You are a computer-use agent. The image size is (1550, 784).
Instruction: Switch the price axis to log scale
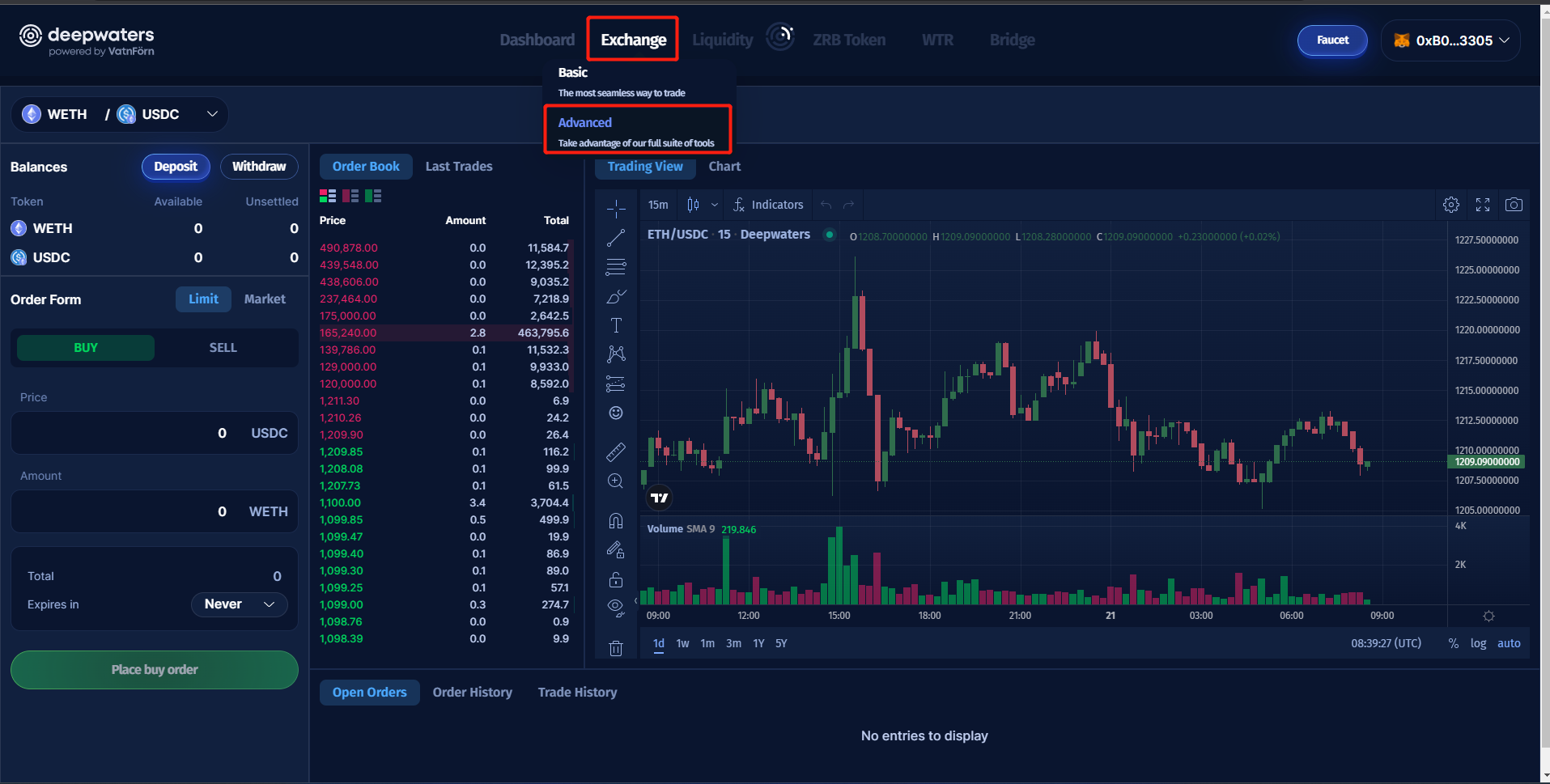click(x=1479, y=643)
